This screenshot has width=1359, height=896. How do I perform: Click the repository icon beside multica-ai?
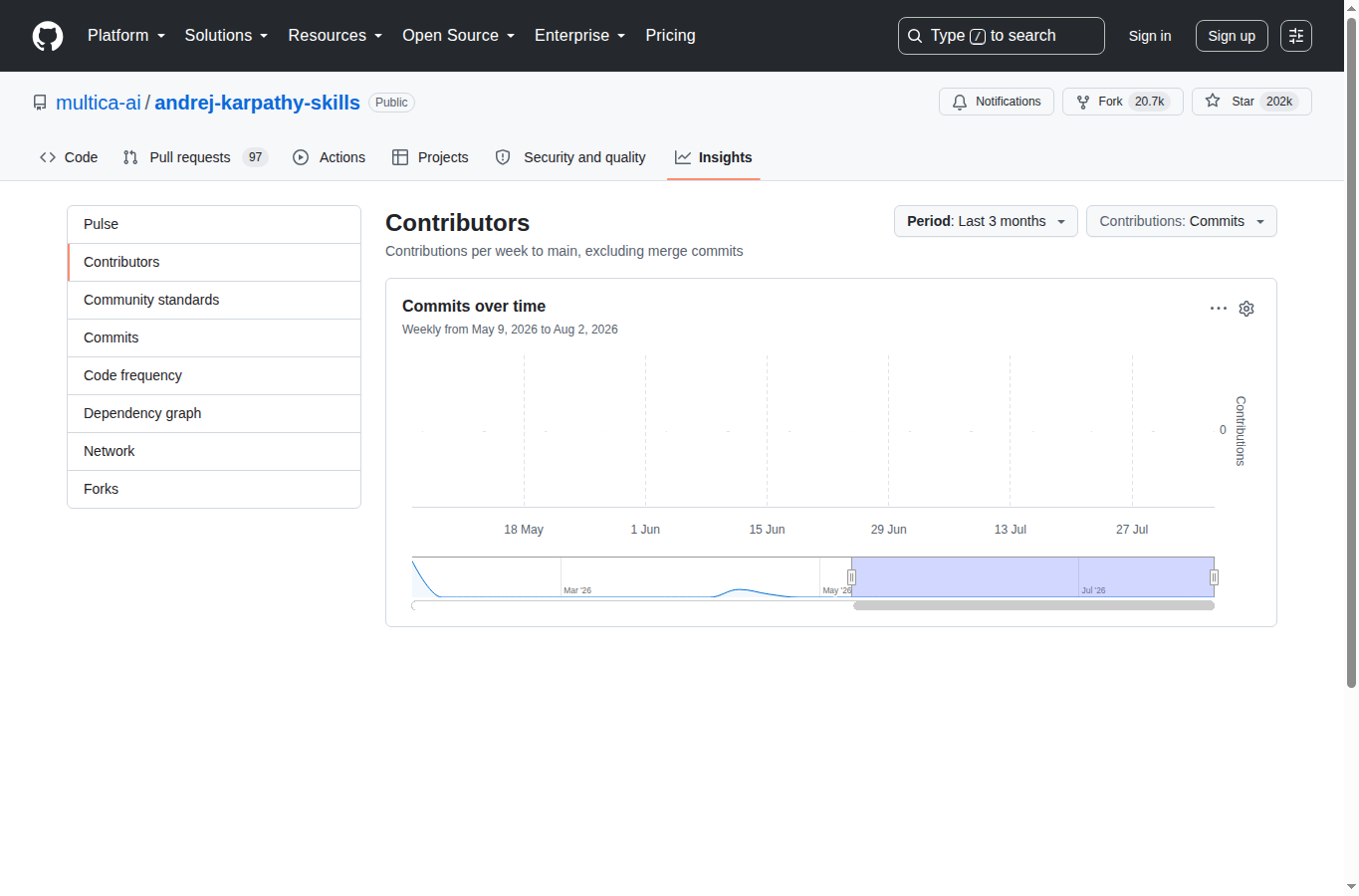(x=40, y=103)
